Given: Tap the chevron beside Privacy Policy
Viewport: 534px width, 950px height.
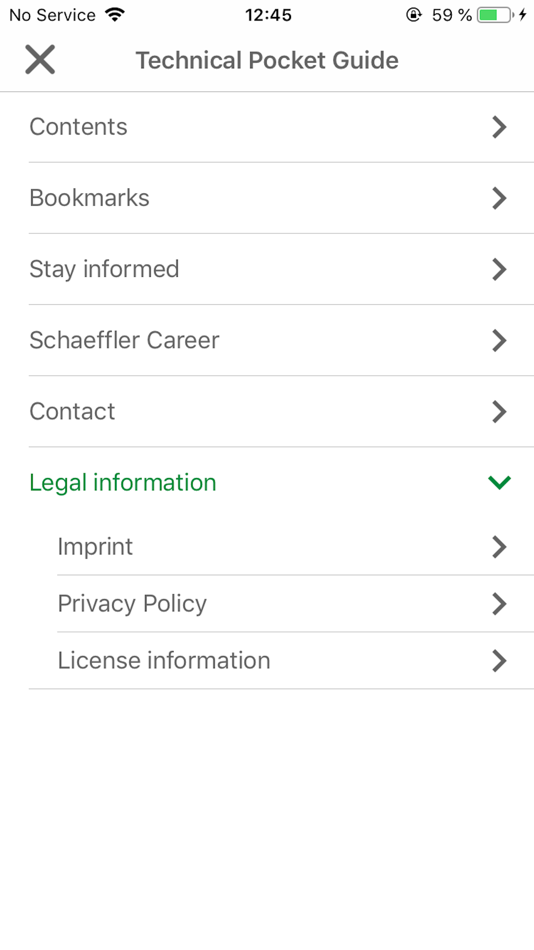Looking at the screenshot, I should [499, 603].
